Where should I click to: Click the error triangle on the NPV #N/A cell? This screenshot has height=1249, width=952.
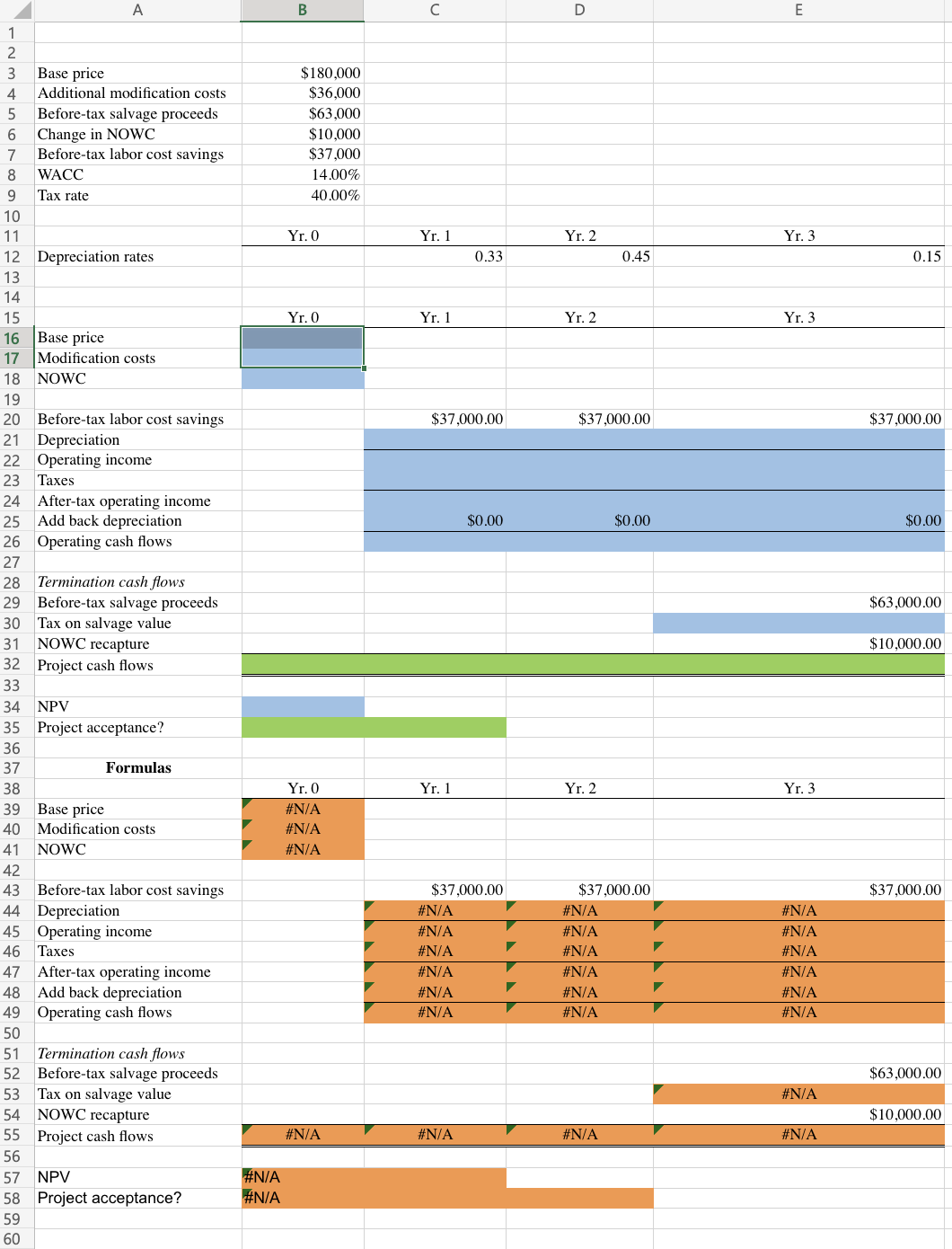click(x=246, y=1171)
